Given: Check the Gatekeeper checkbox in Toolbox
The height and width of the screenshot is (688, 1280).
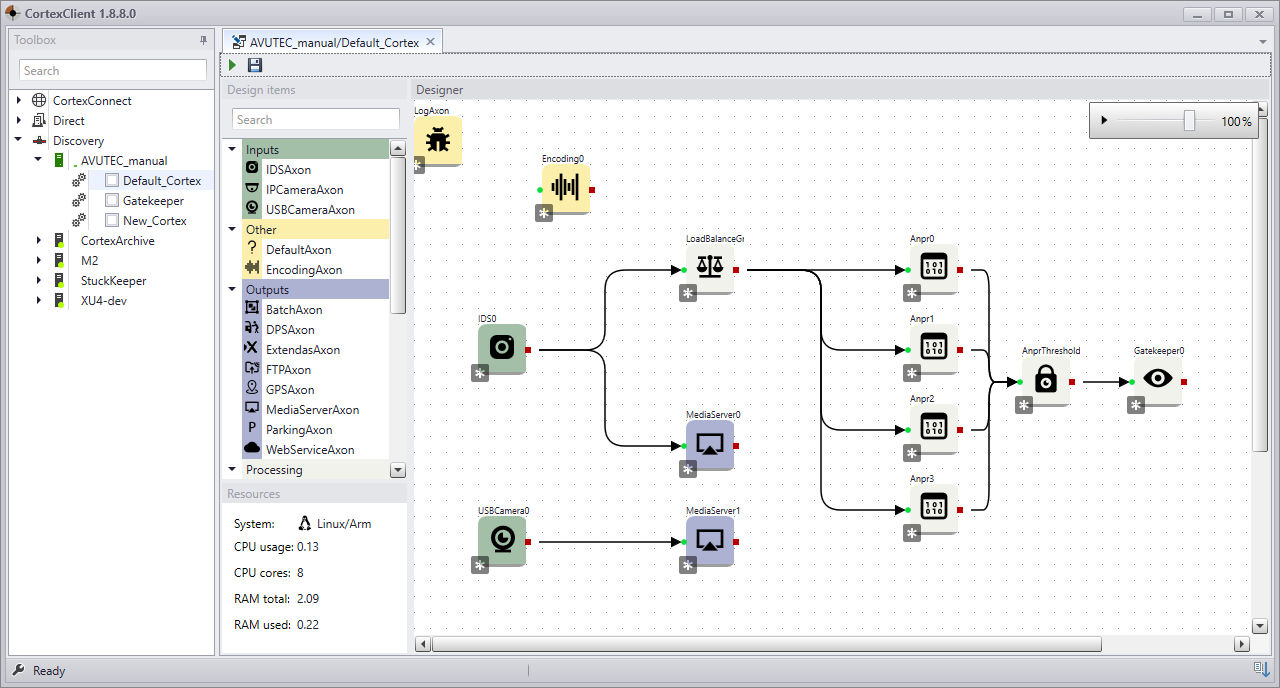Looking at the screenshot, I should (x=112, y=201).
